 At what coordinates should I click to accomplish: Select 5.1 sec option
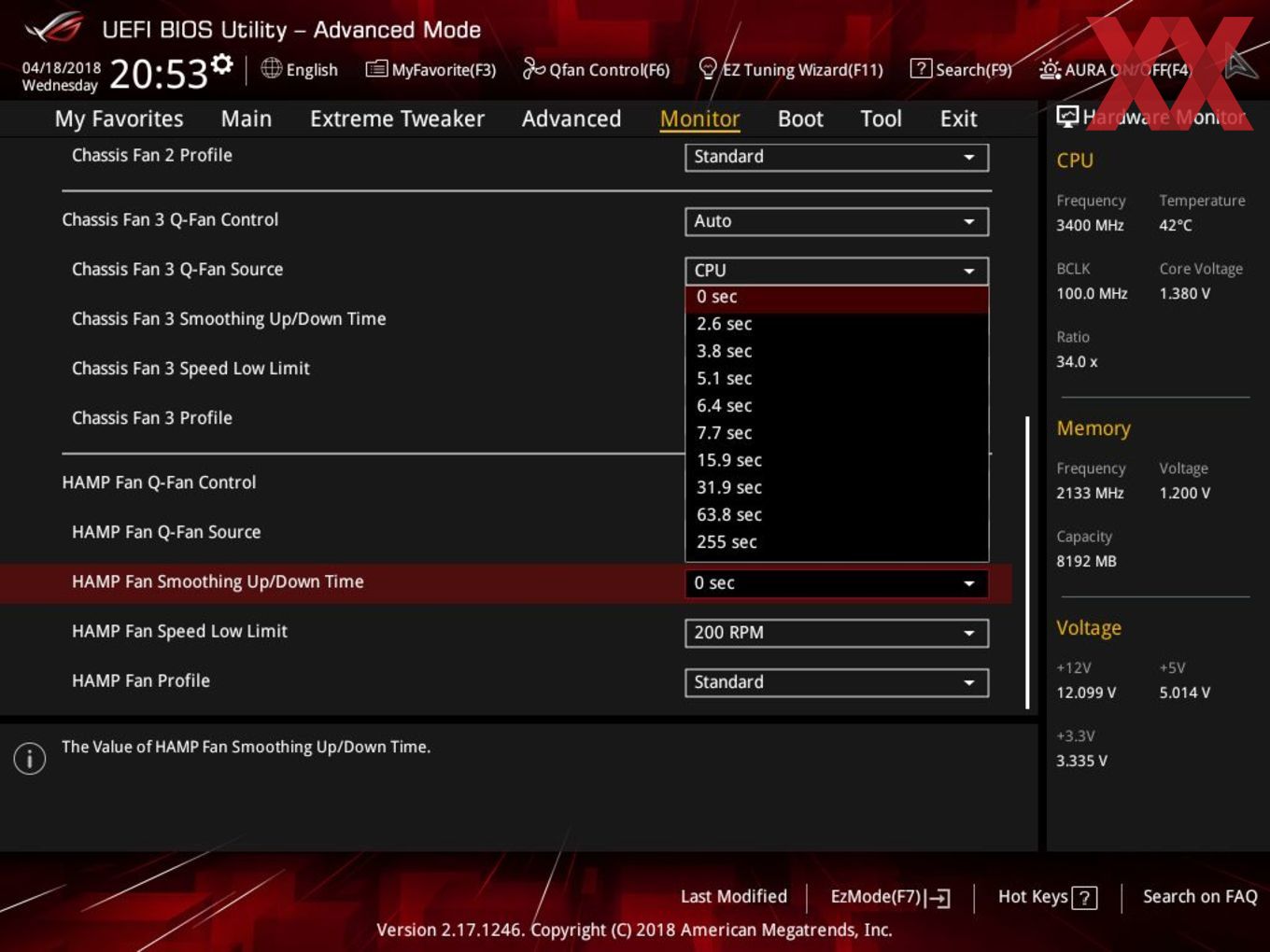(837, 378)
